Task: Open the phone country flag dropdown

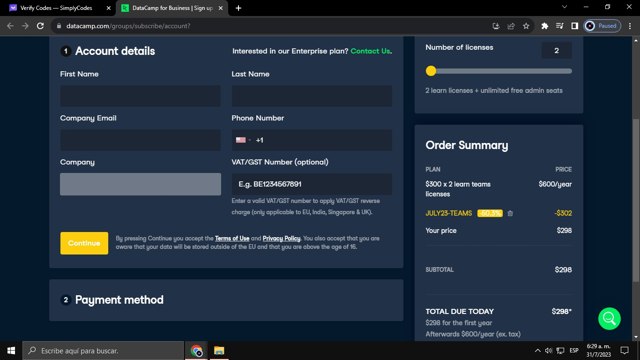Action: pyautogui.click(x=243, y=140)
